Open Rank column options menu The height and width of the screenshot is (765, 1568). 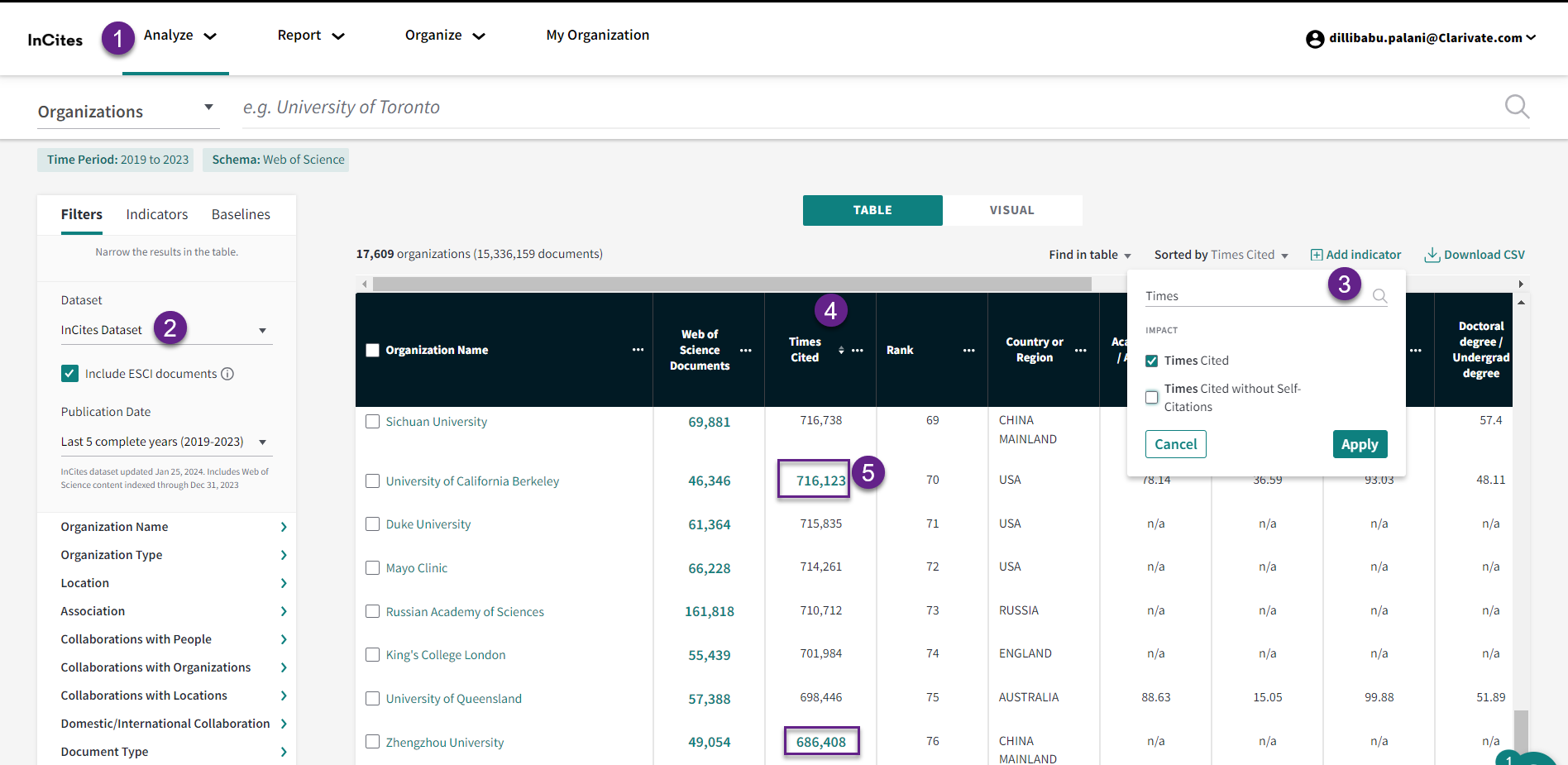point(968,350)
